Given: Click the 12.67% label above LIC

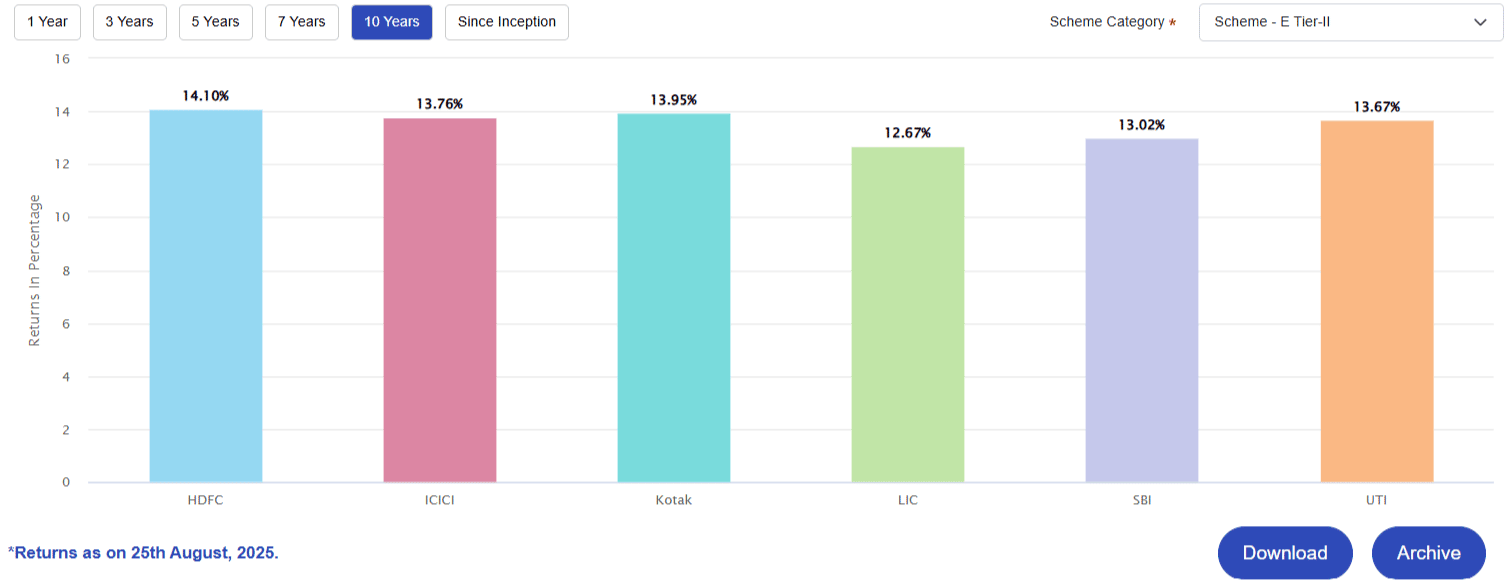Looking at the screenshot, I should point(908,133).
